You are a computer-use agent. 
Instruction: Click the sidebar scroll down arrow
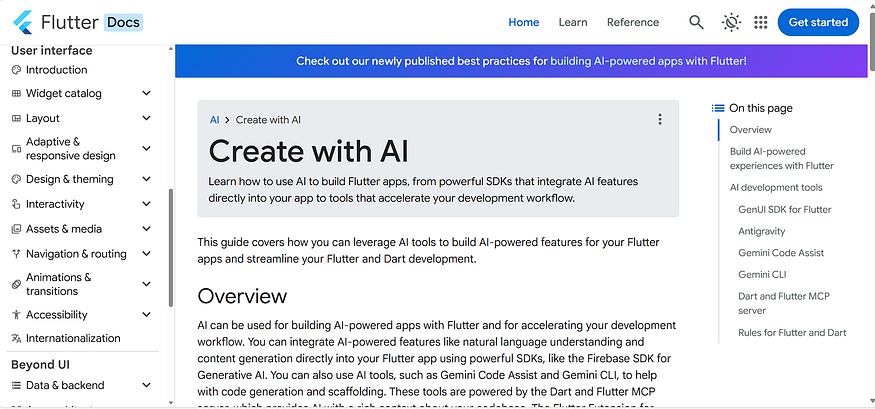171,401
